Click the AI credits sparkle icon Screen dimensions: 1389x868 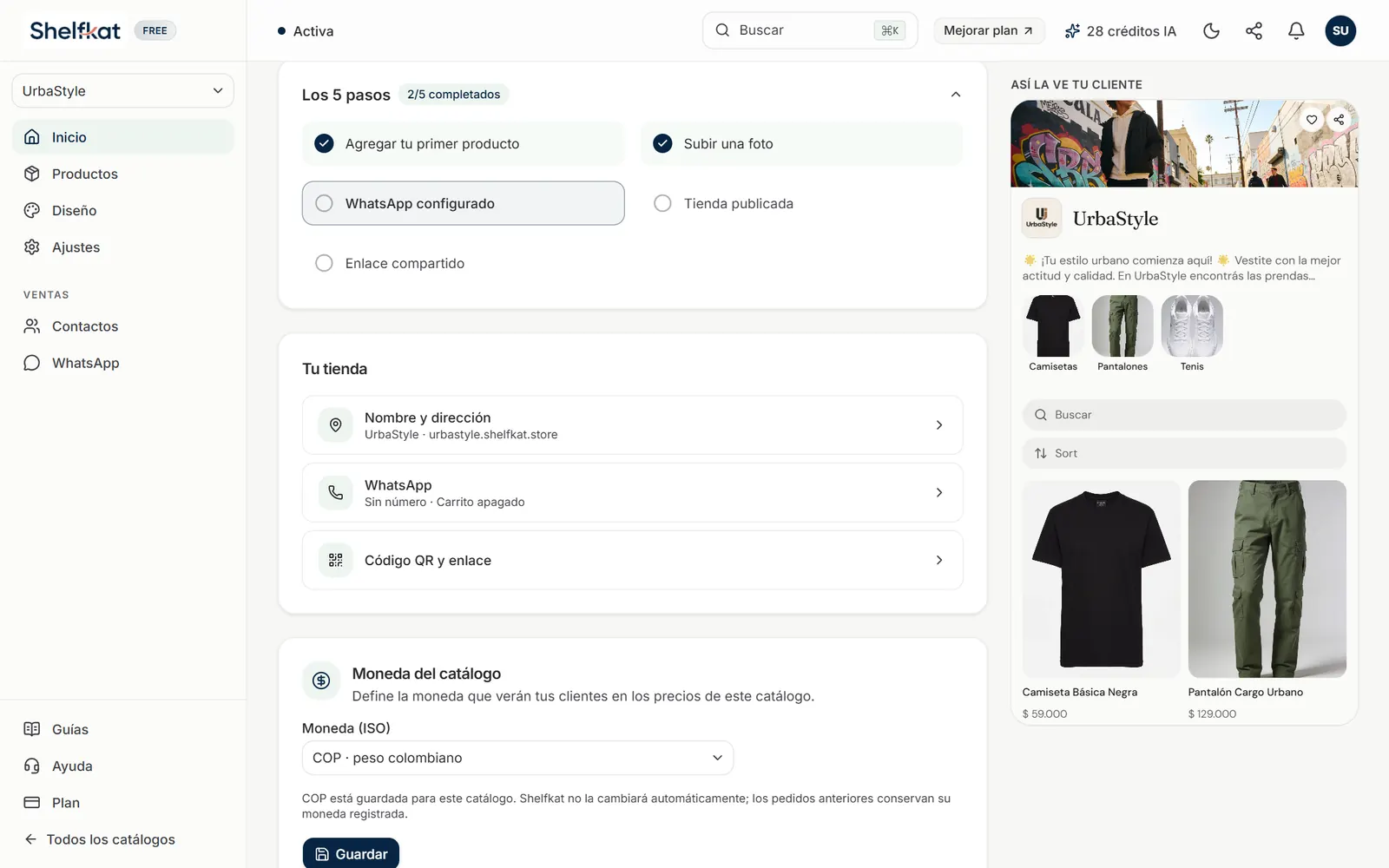click(x=1072, y=31)
